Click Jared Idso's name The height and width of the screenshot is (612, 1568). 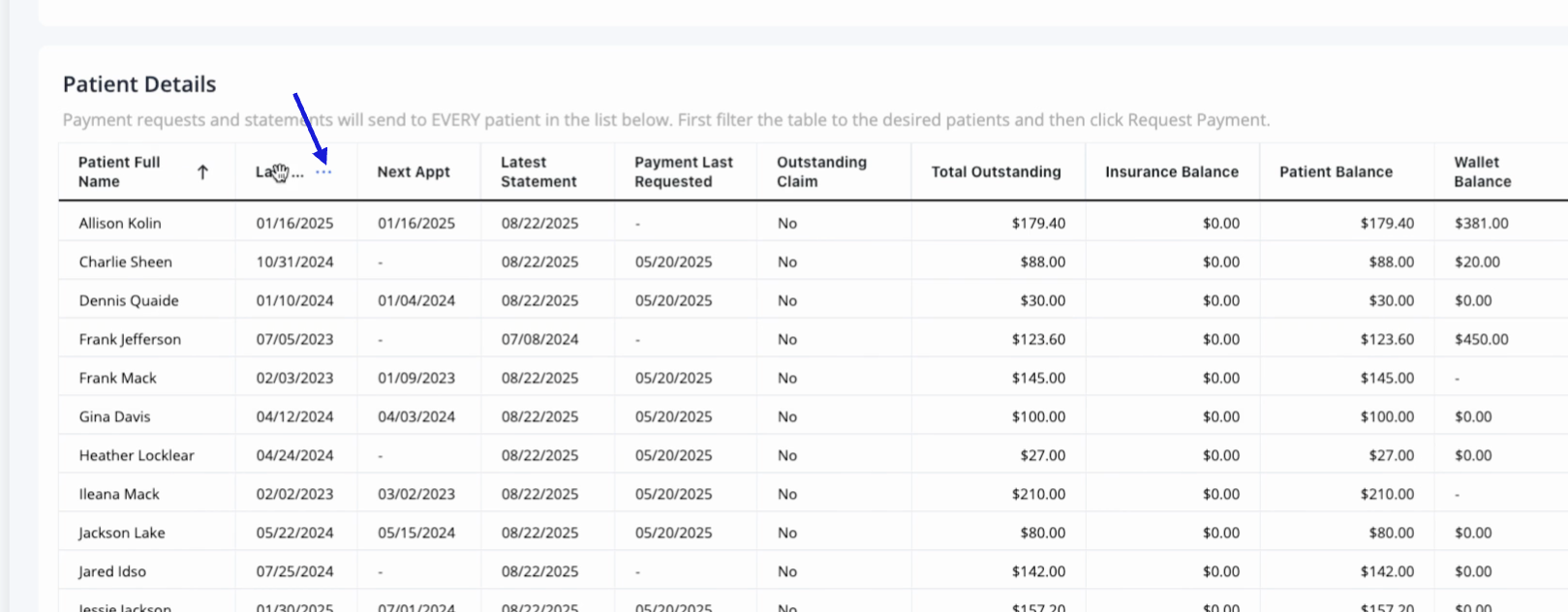pyautogui.click(x=112, y=572)
